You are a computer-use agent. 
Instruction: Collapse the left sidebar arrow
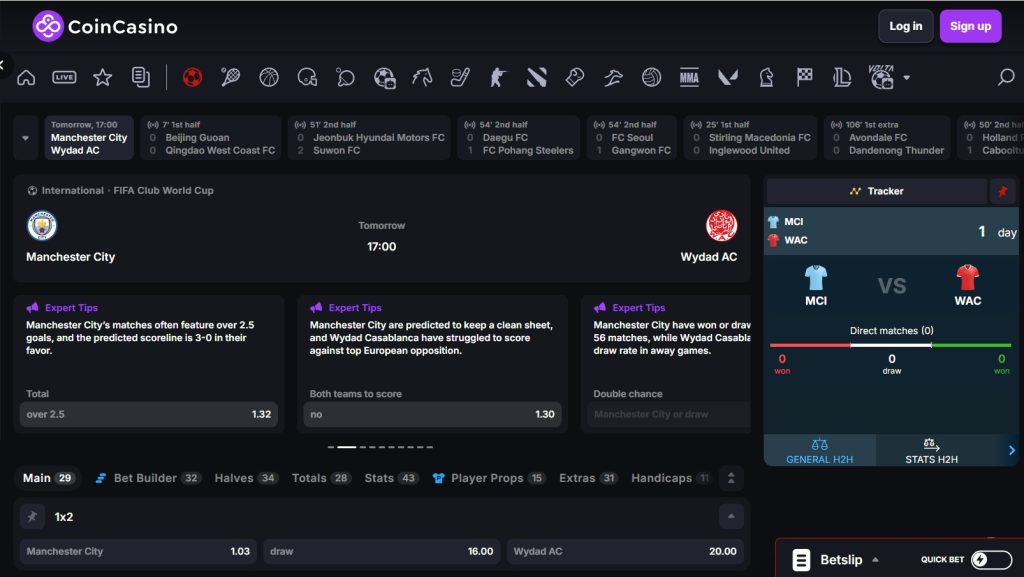pyautogui.click(x=3, y=65)
